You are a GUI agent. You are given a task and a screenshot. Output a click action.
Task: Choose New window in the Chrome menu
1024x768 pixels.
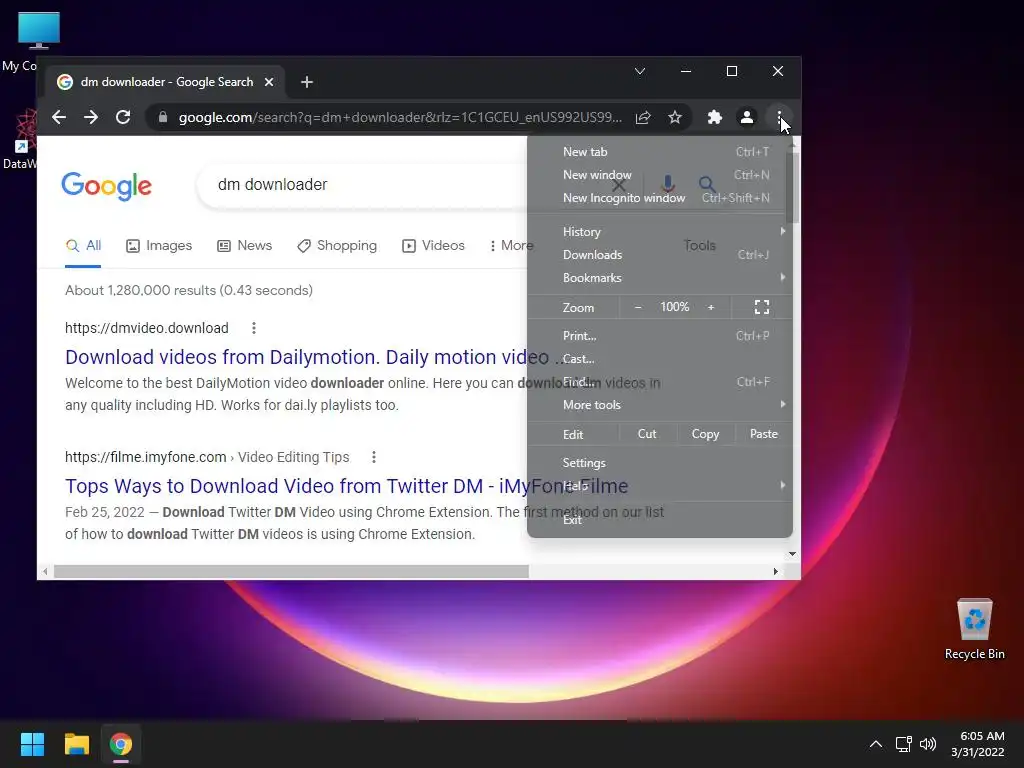660,175
